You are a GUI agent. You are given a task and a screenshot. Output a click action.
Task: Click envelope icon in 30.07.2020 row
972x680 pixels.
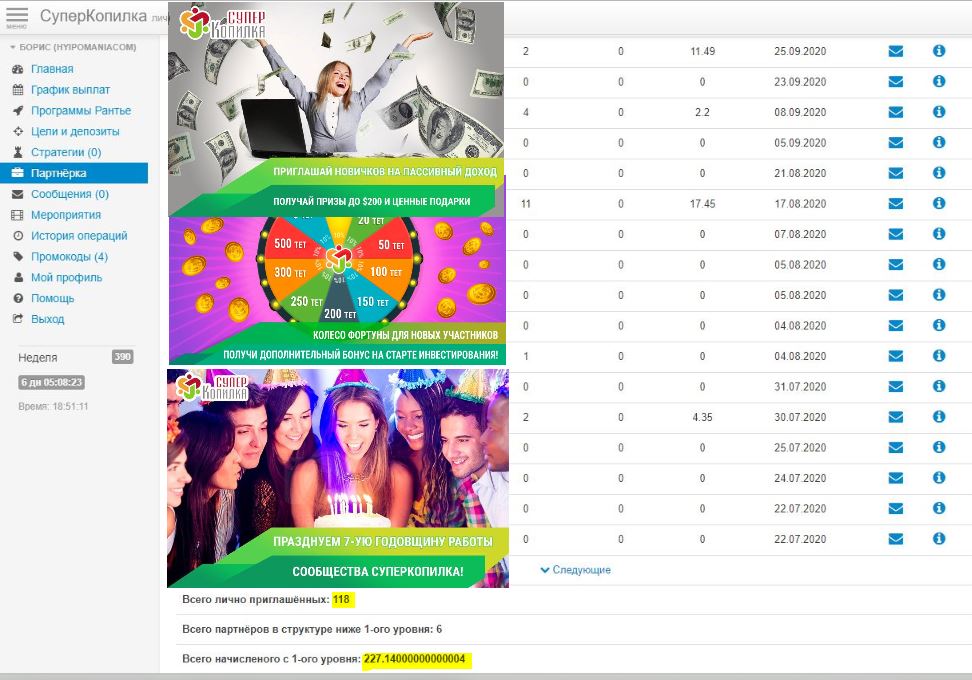[x=895, y=418]
